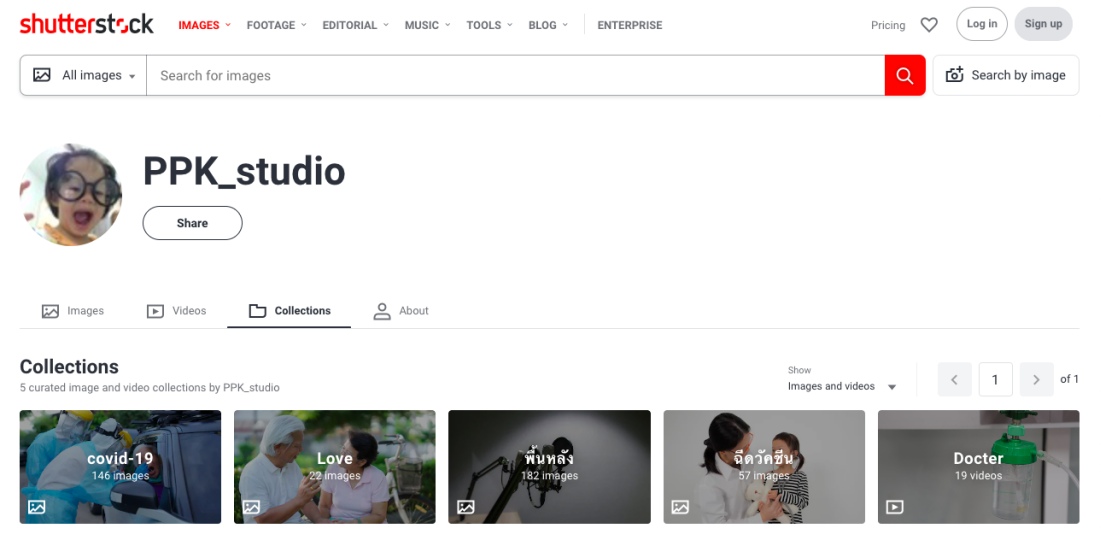Click image-type icon on พื้นหลัง collection
Image resolution: width=1100 pixels, height=540 pixels.
pos(466,506)
